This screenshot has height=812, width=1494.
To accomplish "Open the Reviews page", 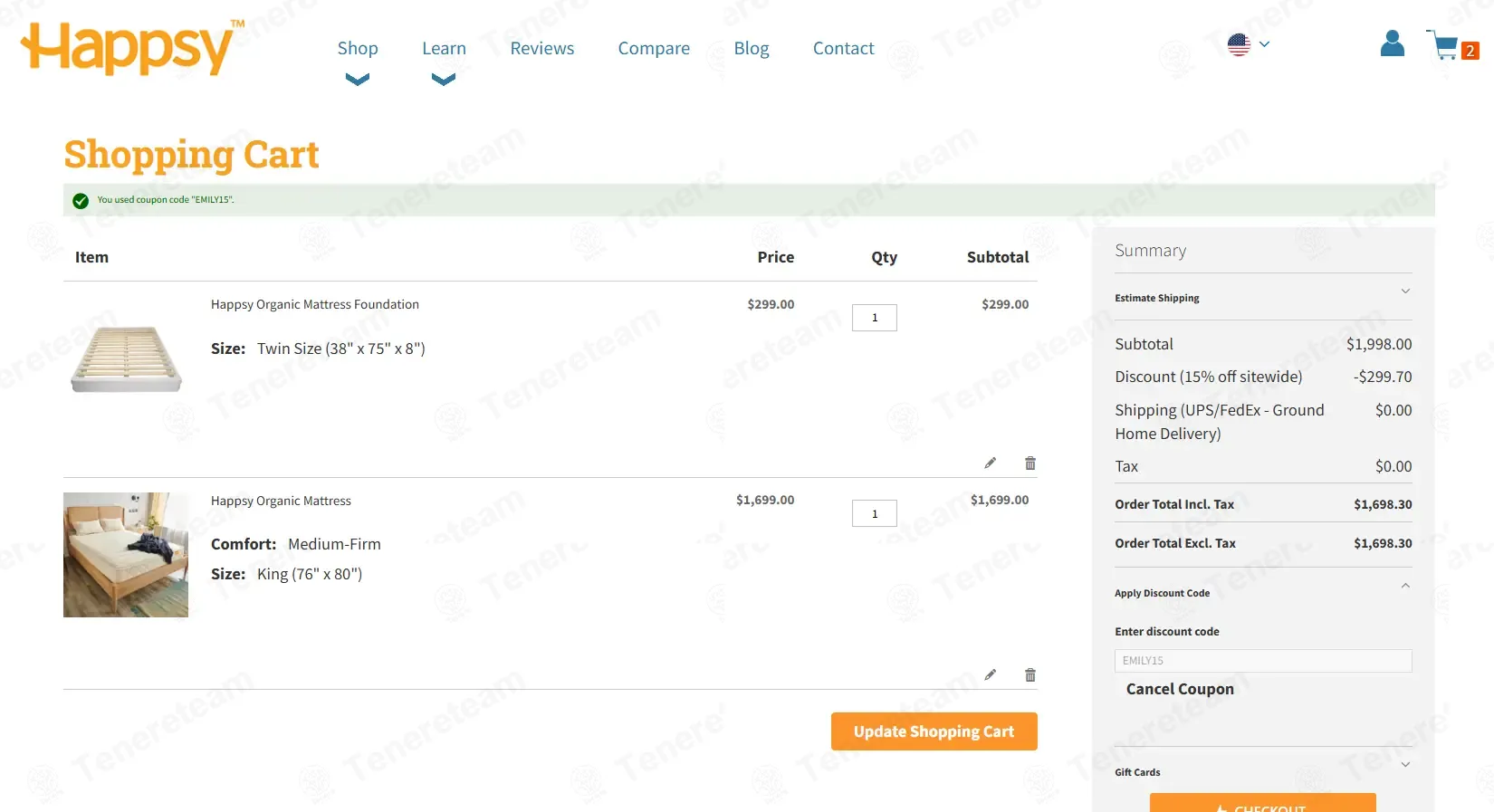I will point(541,48).
